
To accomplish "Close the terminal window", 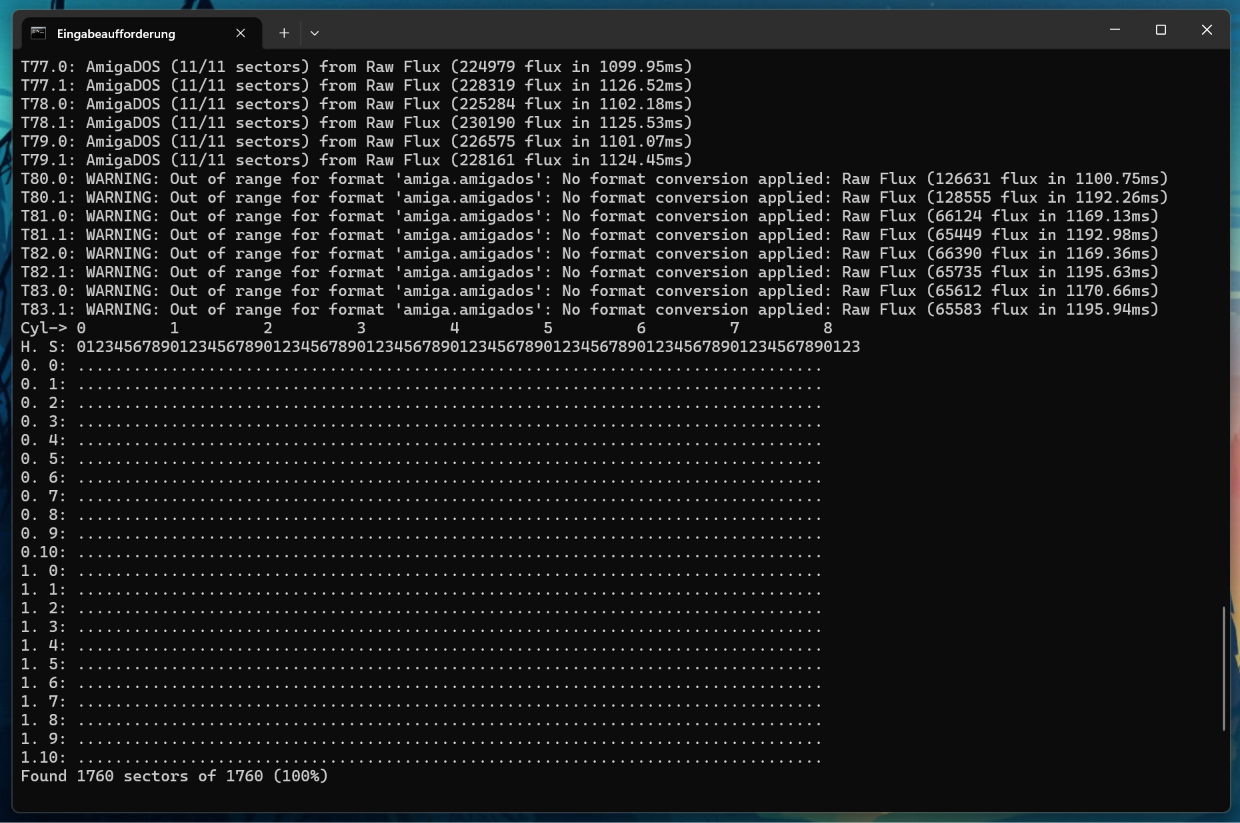I will [x=1207, y=30].
